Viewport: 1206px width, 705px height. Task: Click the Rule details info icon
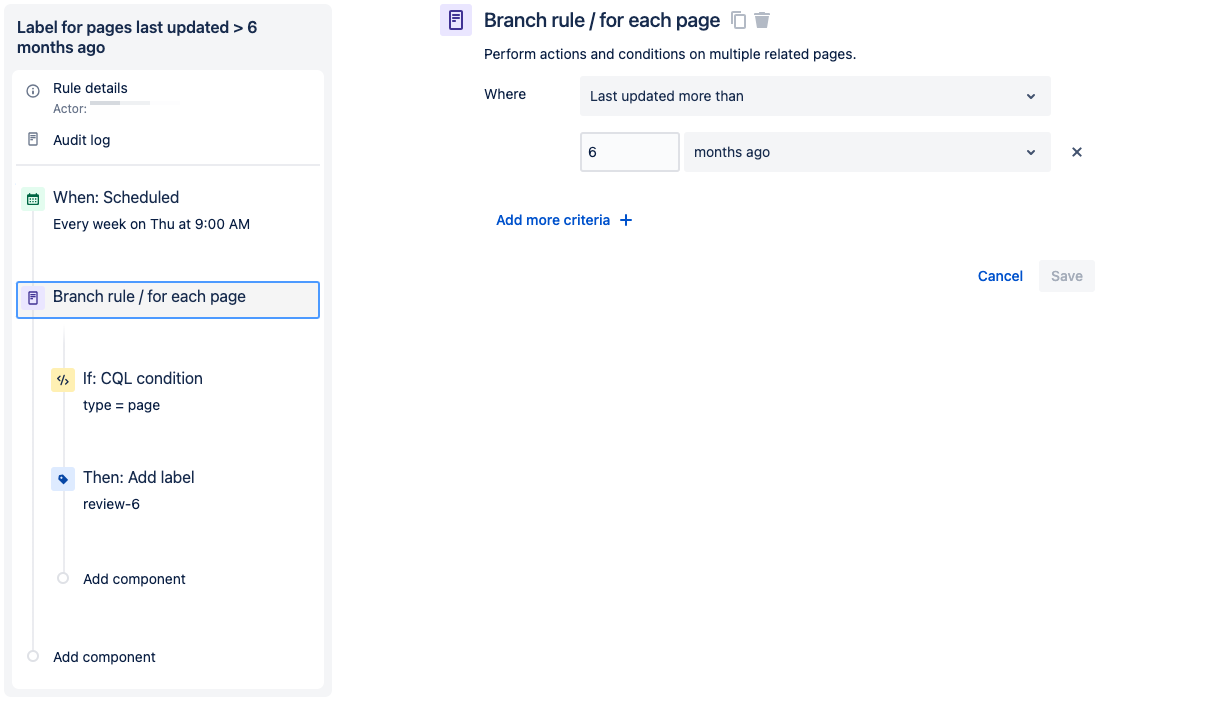click(33, 90)
